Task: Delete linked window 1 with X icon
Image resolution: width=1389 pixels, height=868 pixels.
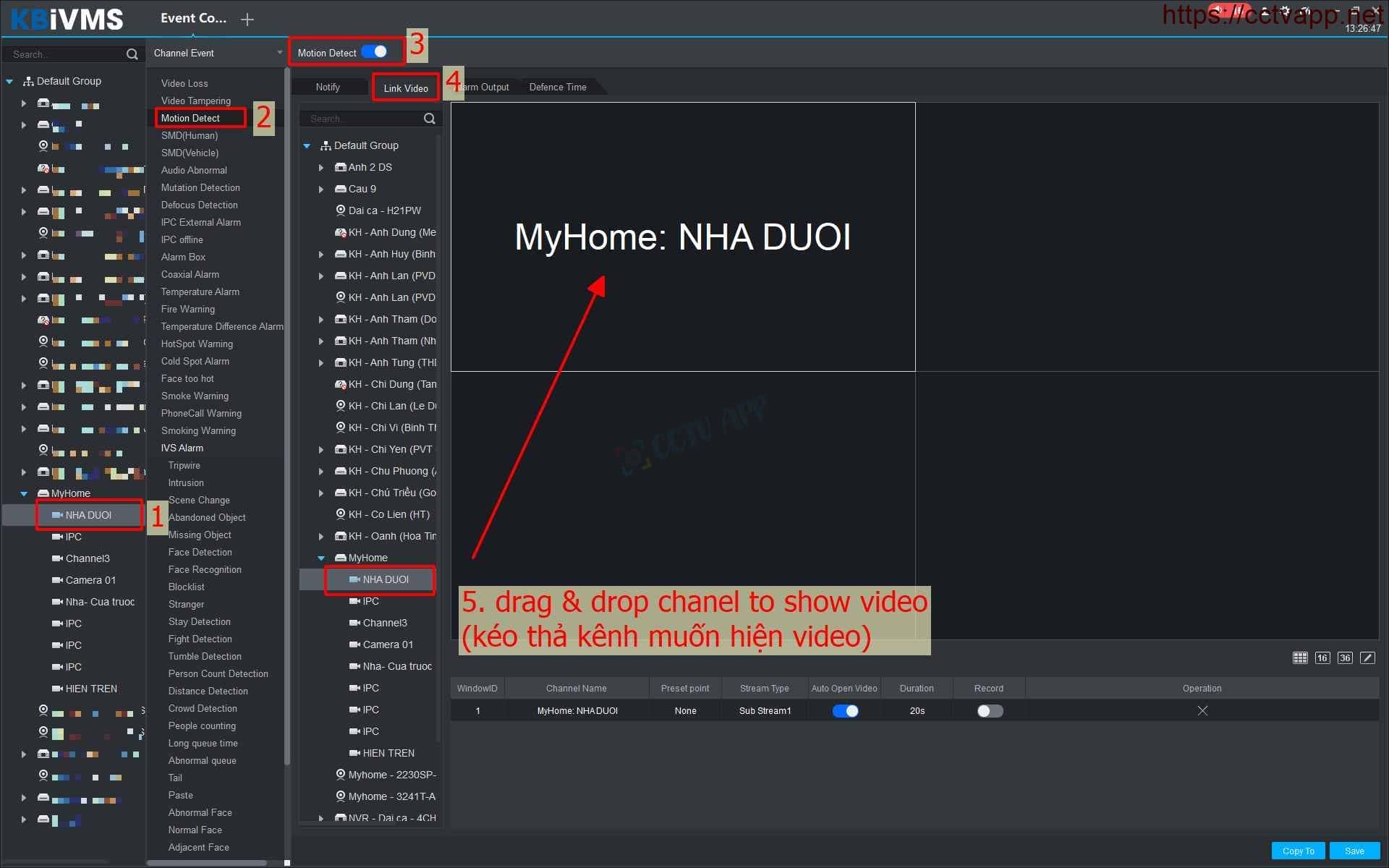Action: tap(1202, 710)
